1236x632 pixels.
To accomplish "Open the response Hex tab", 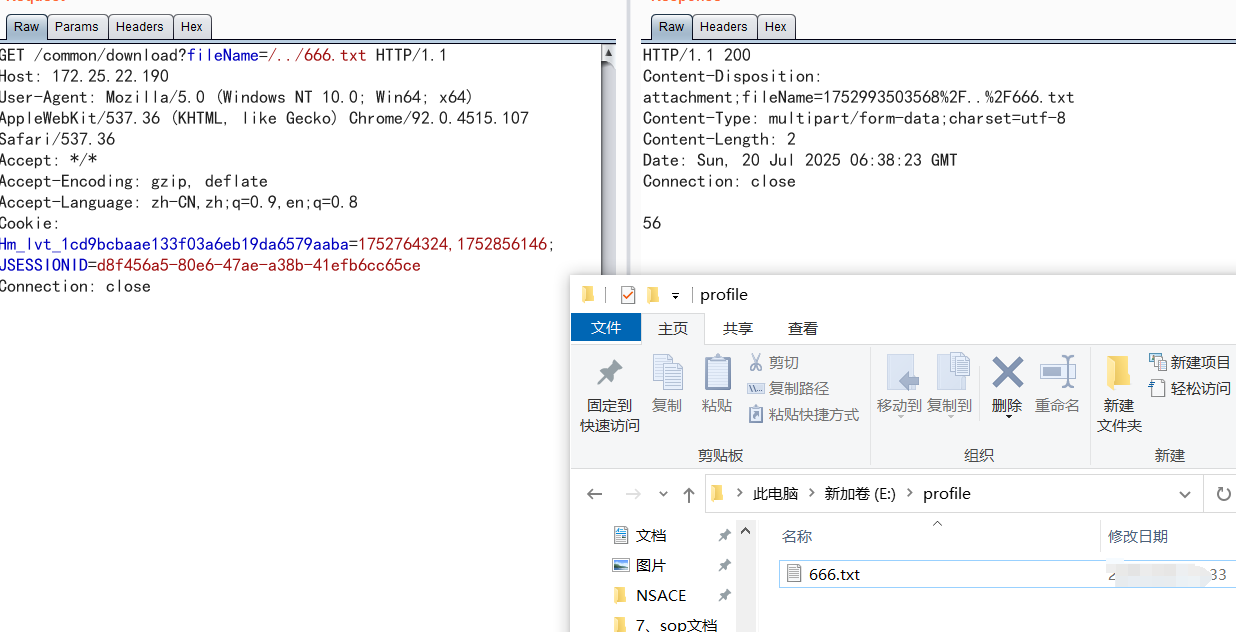I will tap(776, 27).
